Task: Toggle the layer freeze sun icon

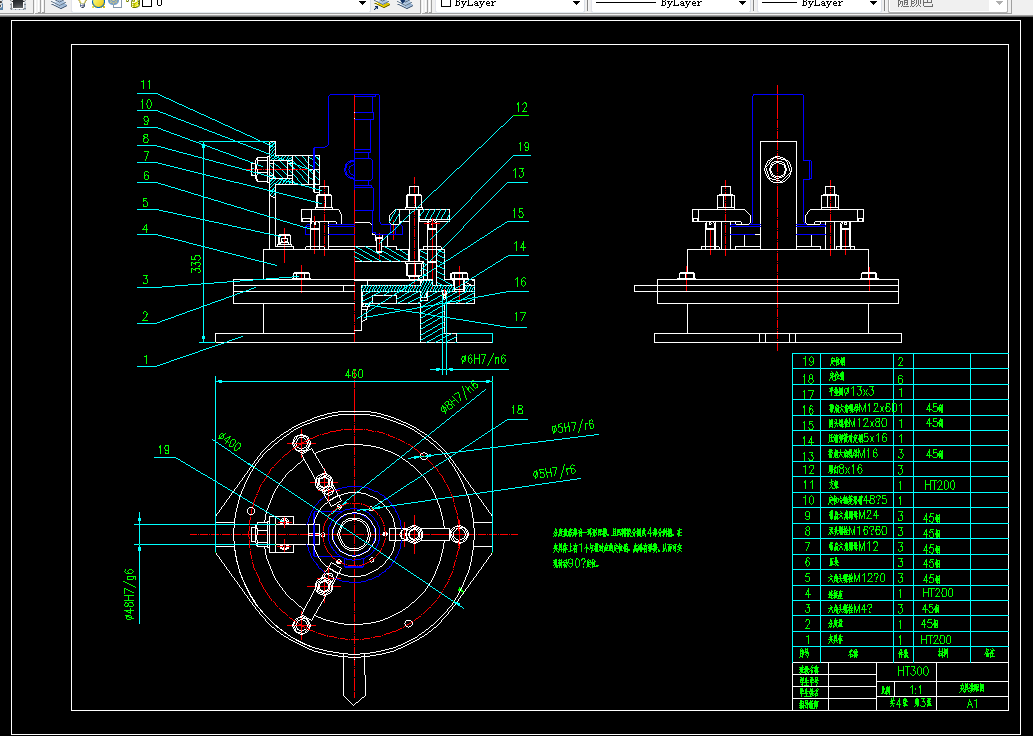Action: 98,3
